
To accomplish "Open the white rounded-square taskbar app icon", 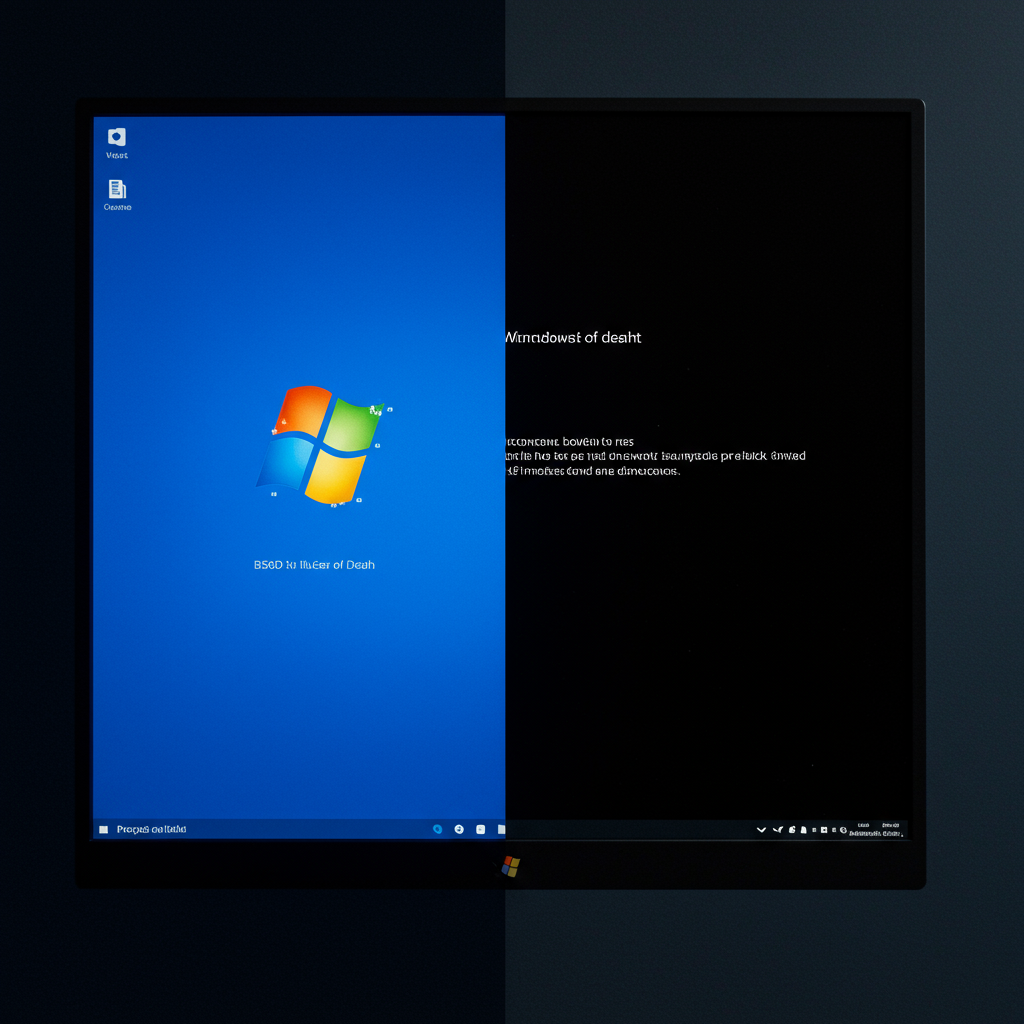I will point(481,829).
